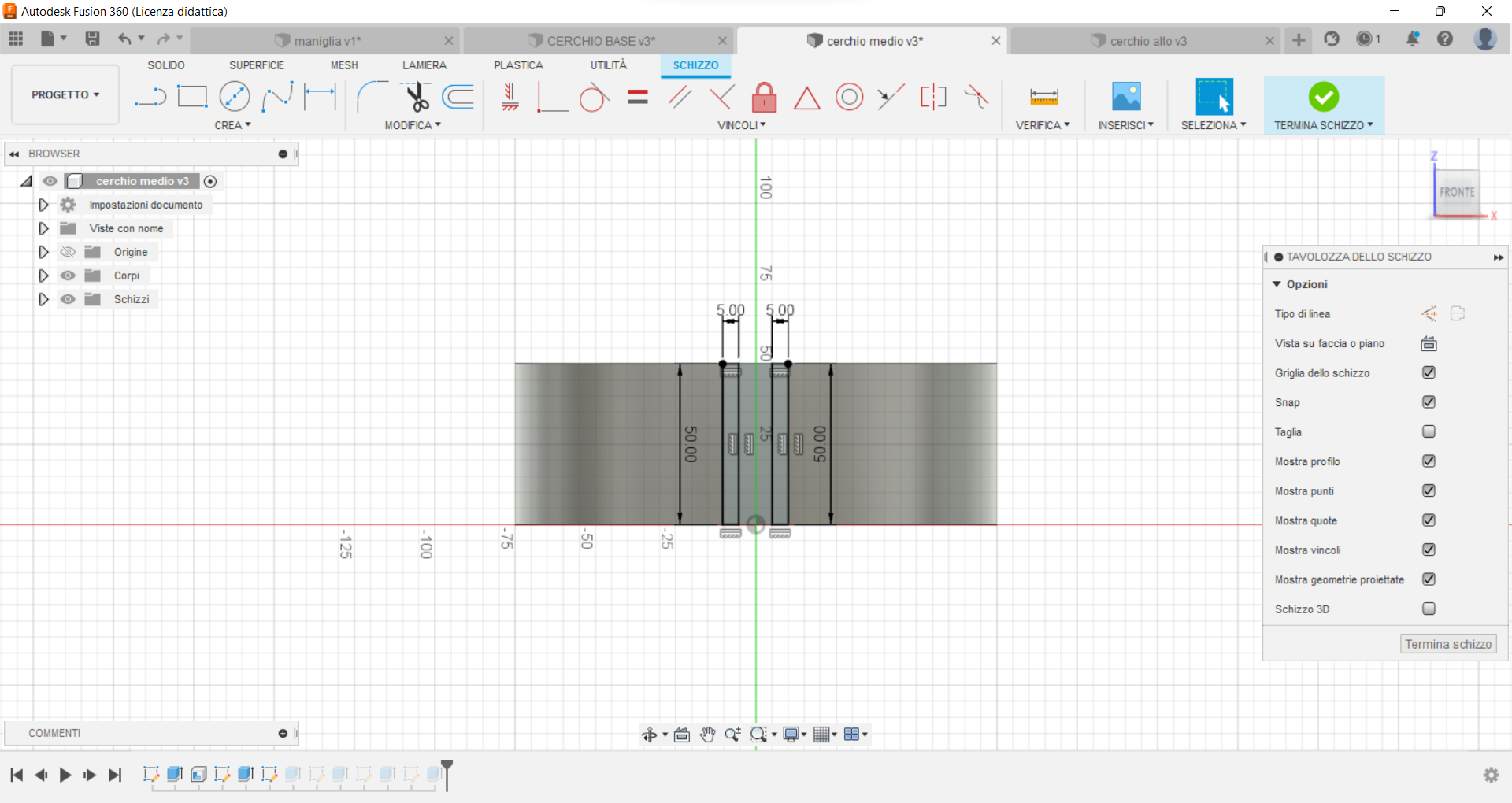Select the Pan tool in navigation bar
The height and width of the screenshot is (803, 1512).
(707, 734)
